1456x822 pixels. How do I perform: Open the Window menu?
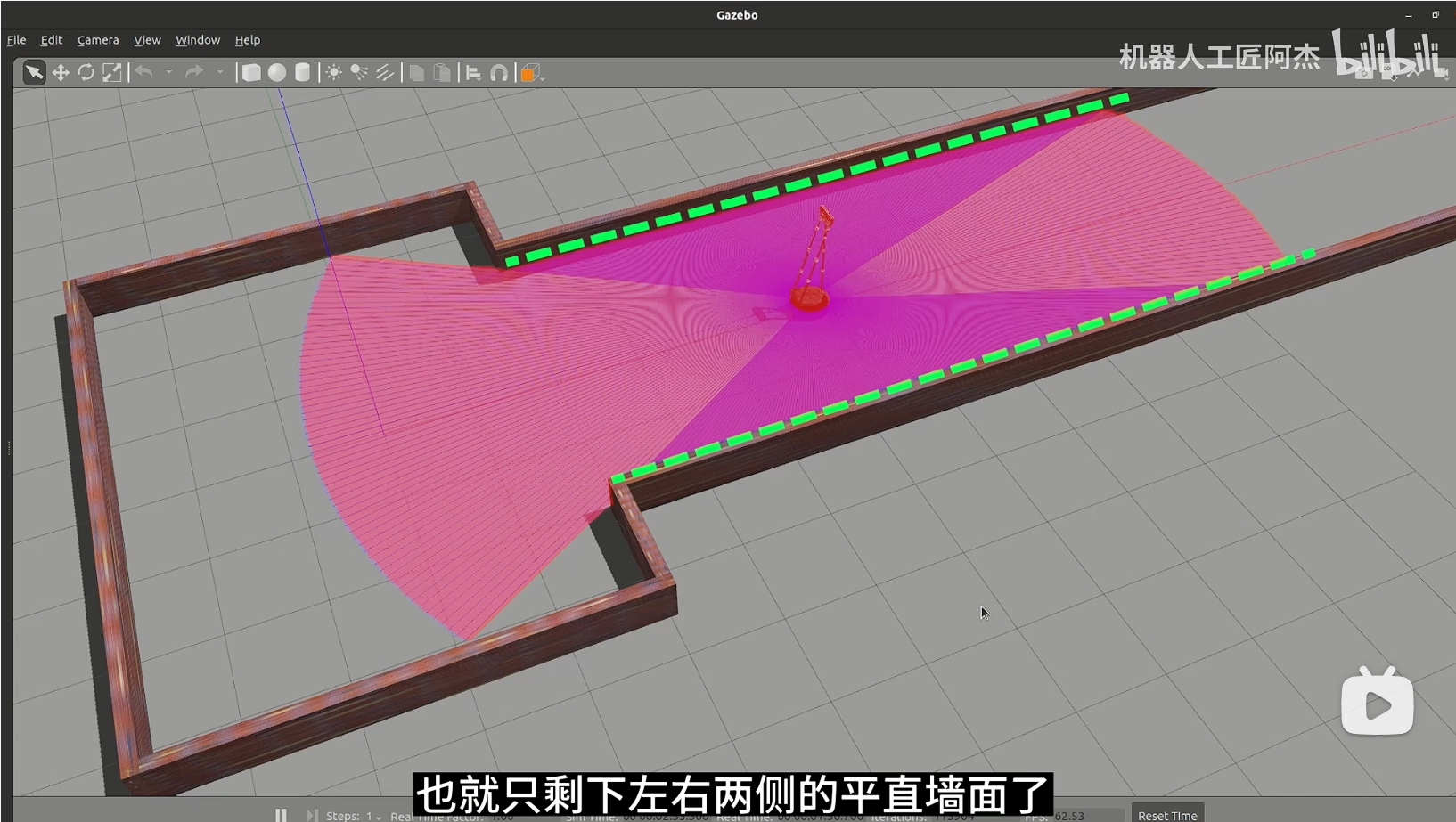[198, 40]
